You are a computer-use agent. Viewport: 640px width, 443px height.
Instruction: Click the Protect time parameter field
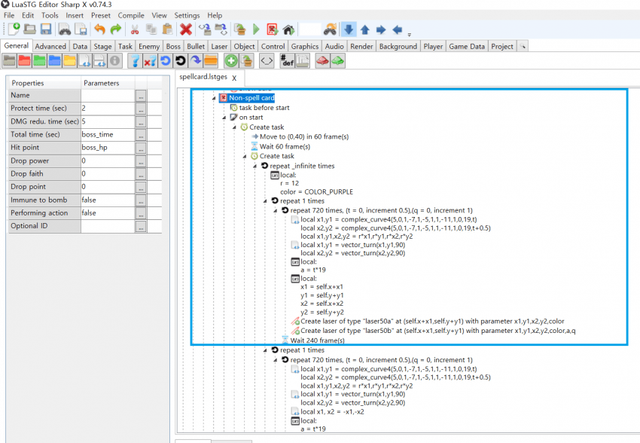106,108
